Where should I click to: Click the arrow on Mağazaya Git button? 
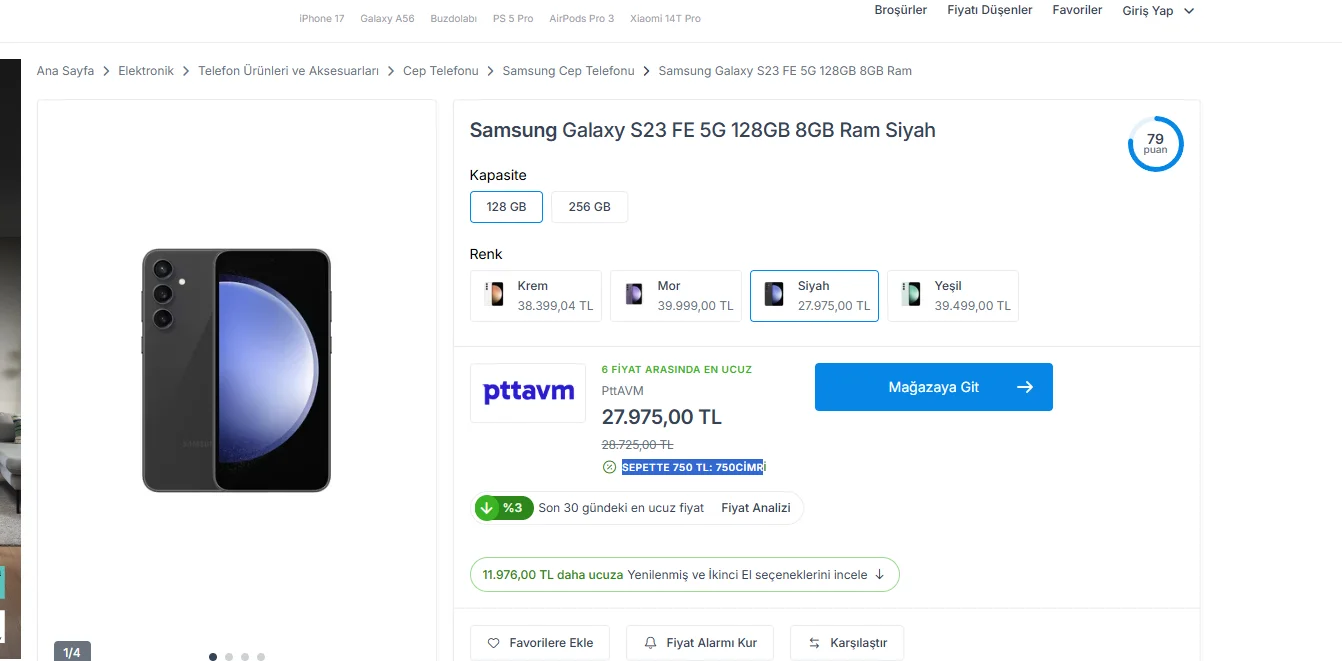pyautogui.click(x=1024, y=387)
